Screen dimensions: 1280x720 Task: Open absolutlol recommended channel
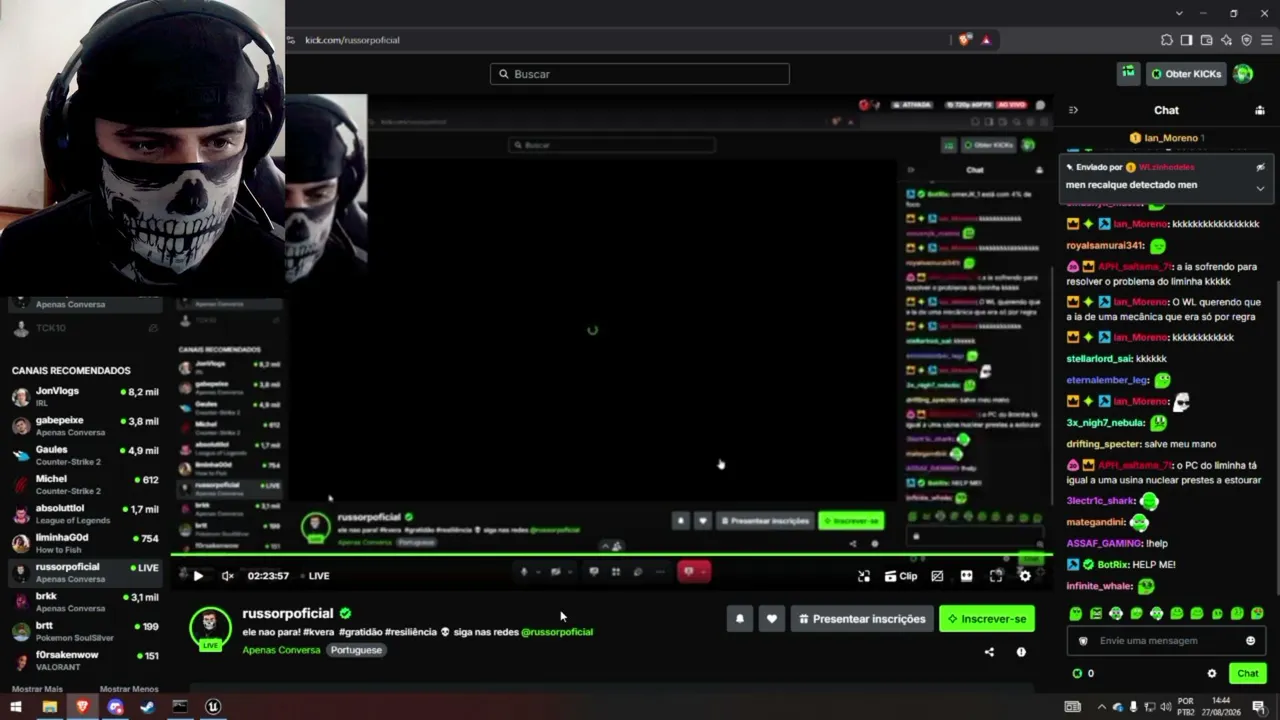[x=85, y=514]
